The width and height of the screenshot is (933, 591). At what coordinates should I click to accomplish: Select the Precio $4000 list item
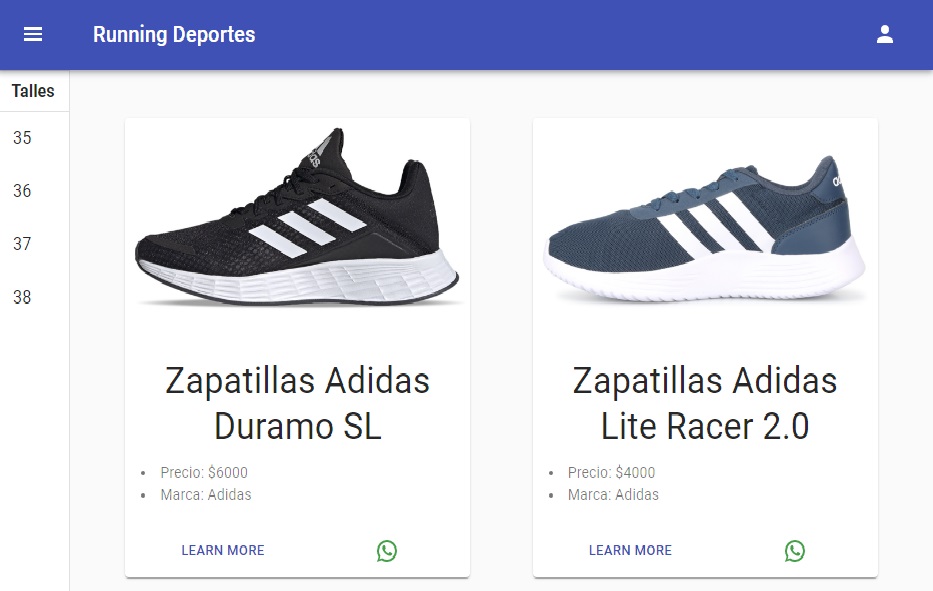611,472
